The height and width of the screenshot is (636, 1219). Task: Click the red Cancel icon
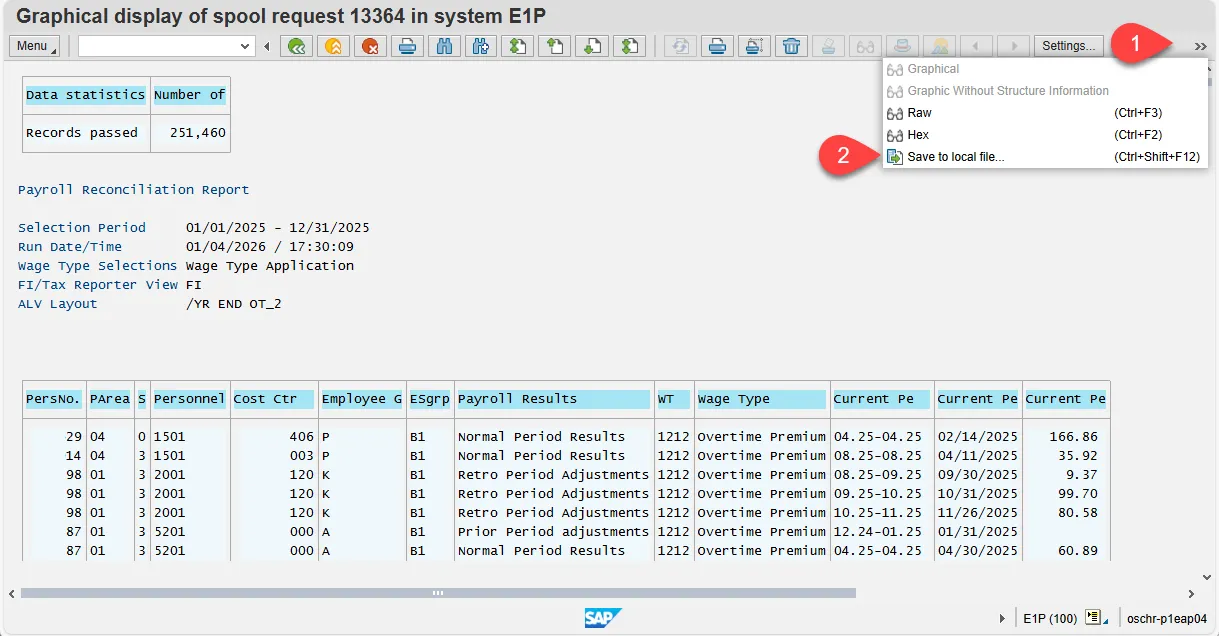tap(370, 46)
